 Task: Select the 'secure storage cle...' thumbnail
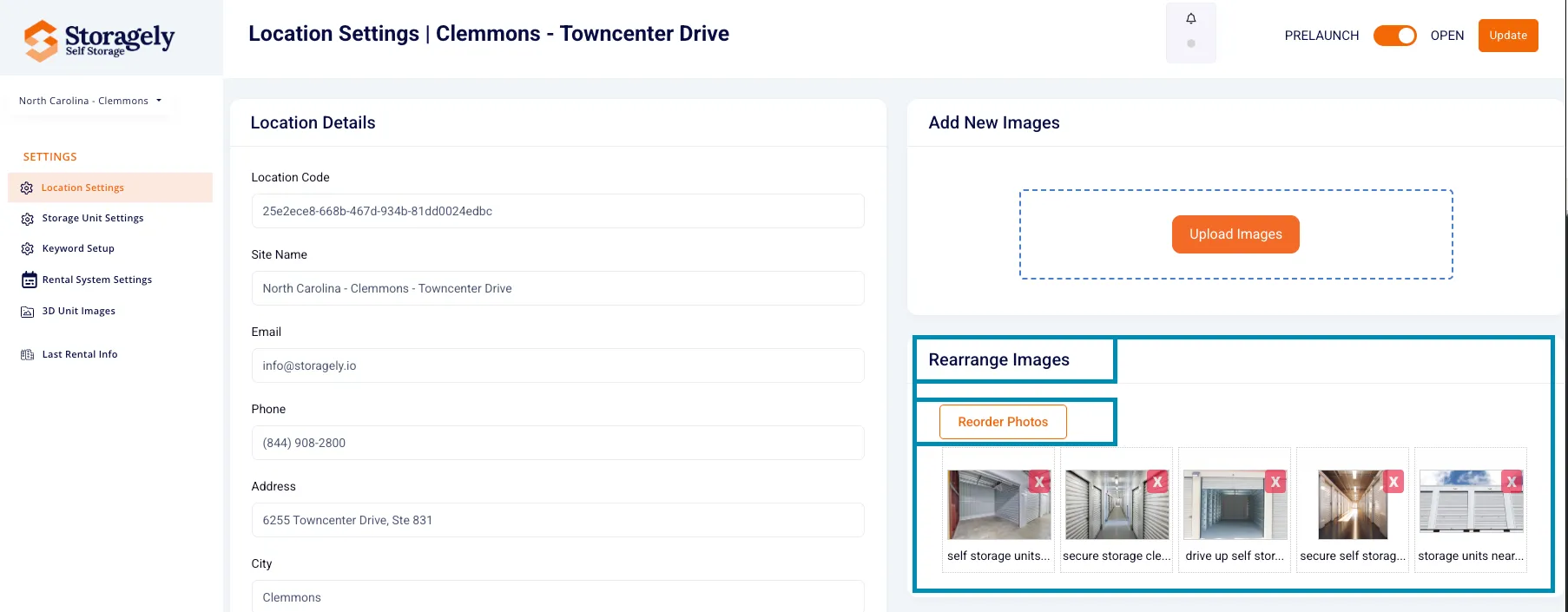coord(1117,505)
